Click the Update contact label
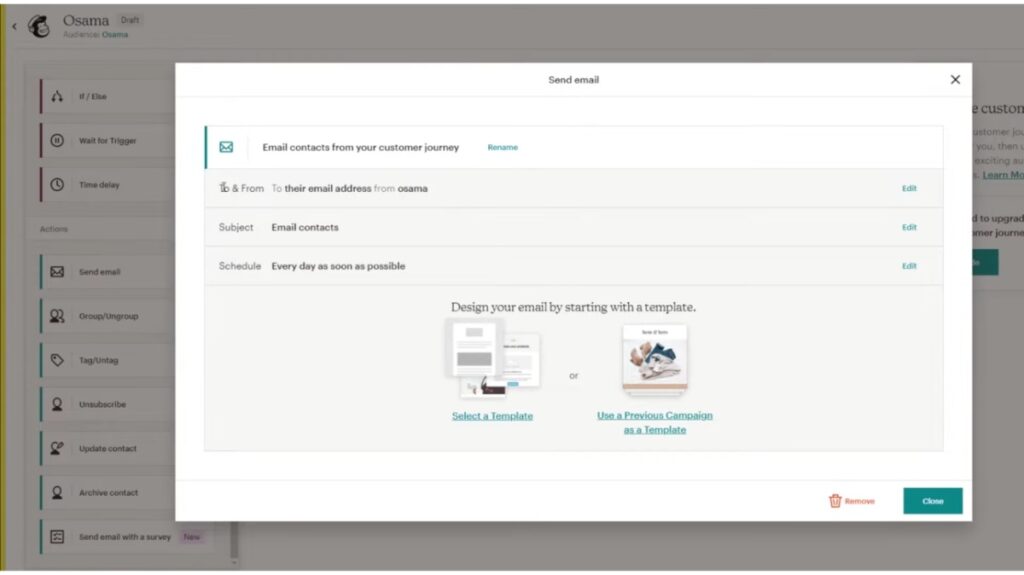Image resolution: width=1024 pixels, height=575 pixels. [108, 449]
